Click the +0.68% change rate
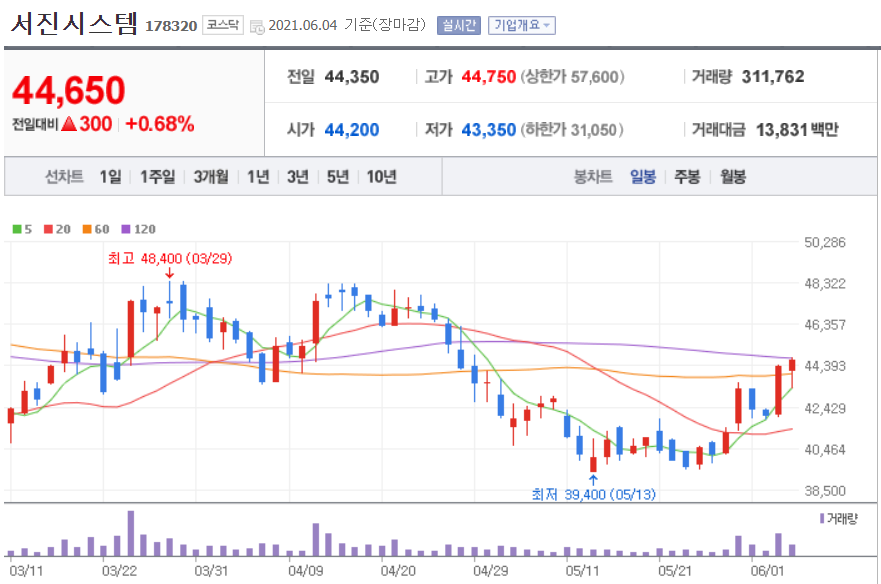881x584 pixels. click(x=160, y=124)
